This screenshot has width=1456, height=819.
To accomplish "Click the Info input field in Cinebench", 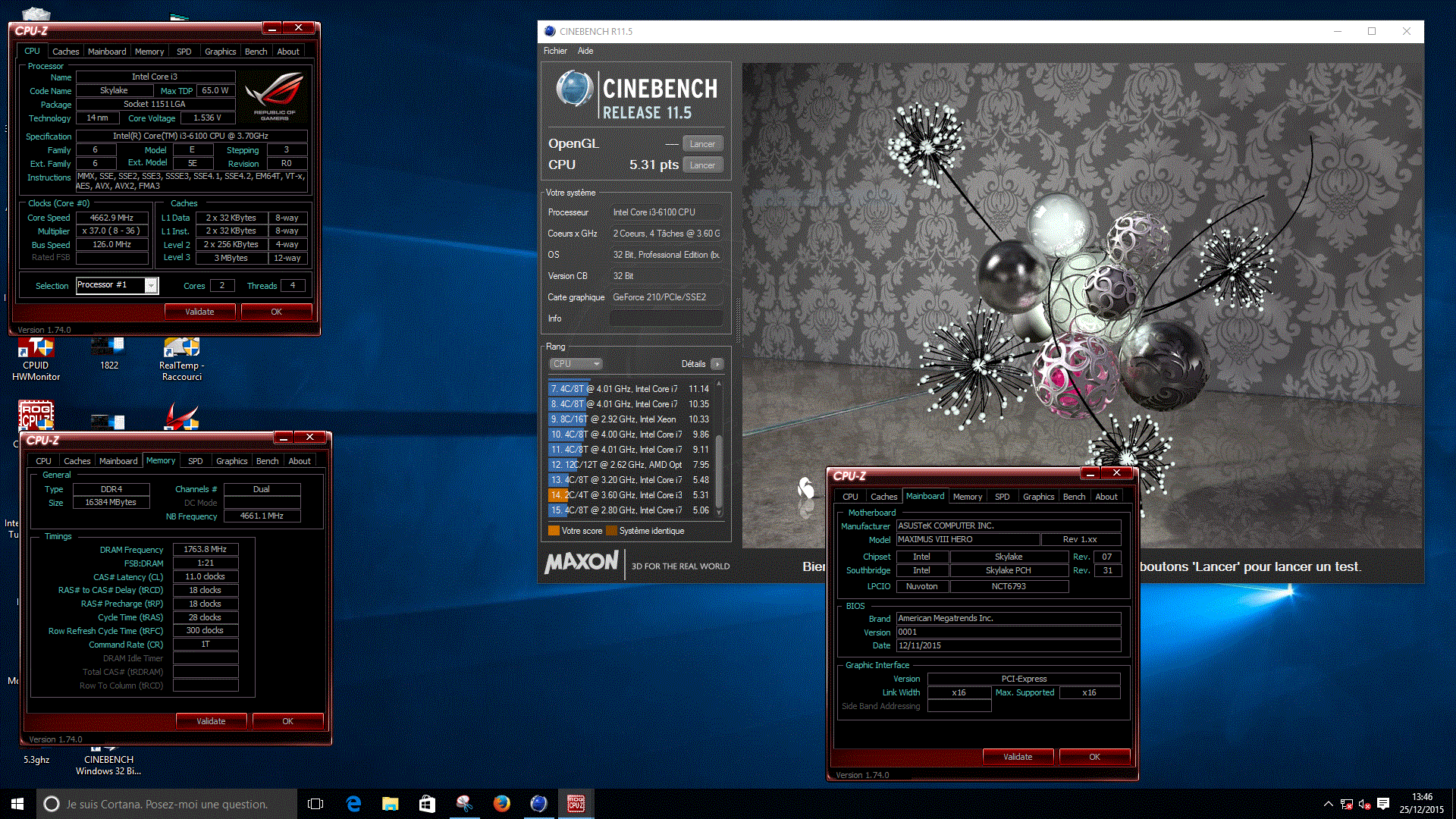I will point(667,318).
